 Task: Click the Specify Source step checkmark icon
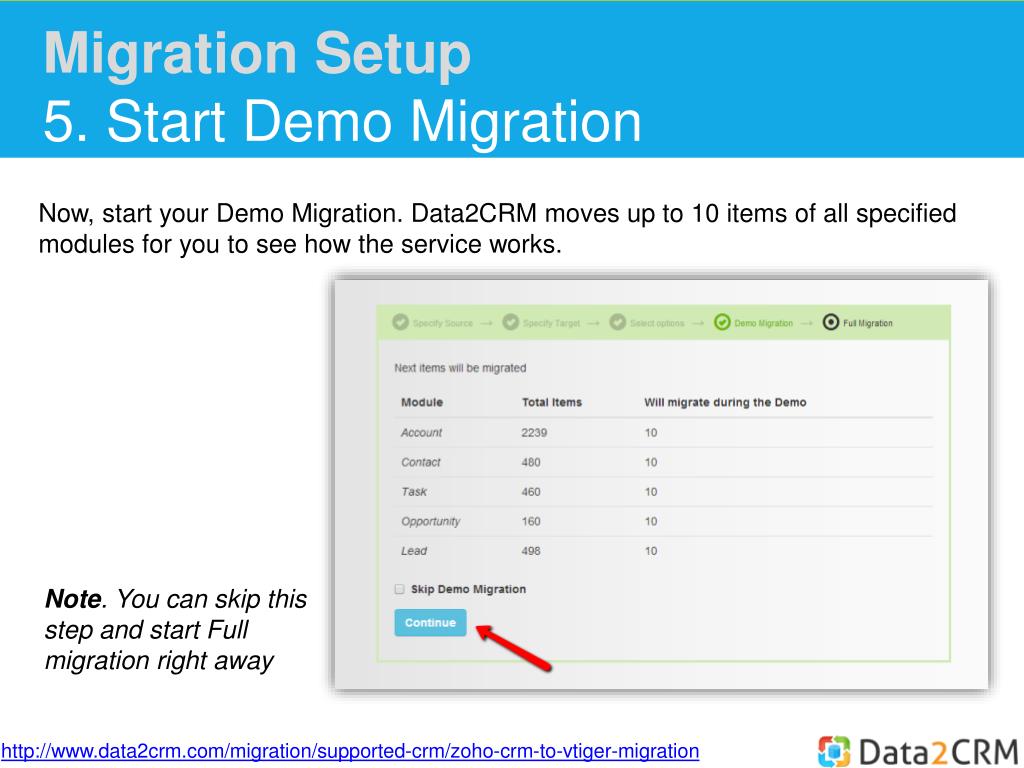(x=400, y=322)
